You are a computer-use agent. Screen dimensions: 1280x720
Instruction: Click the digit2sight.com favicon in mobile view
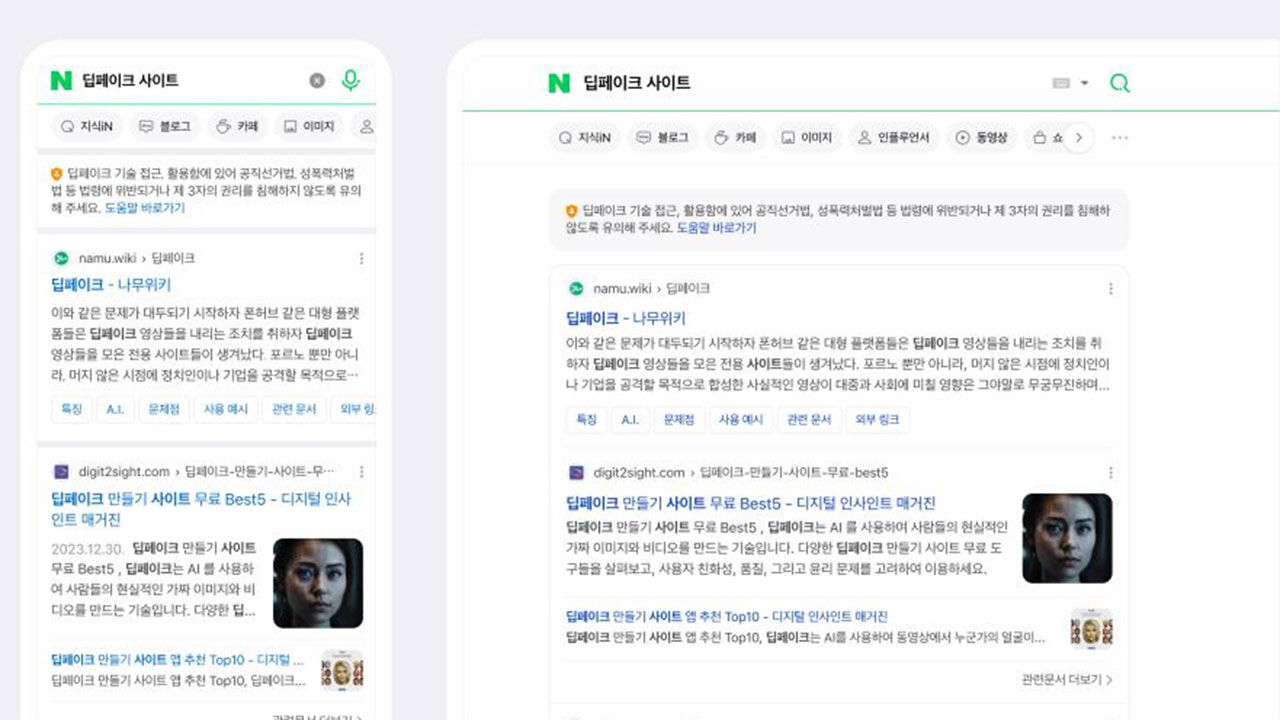pos(61,471)
